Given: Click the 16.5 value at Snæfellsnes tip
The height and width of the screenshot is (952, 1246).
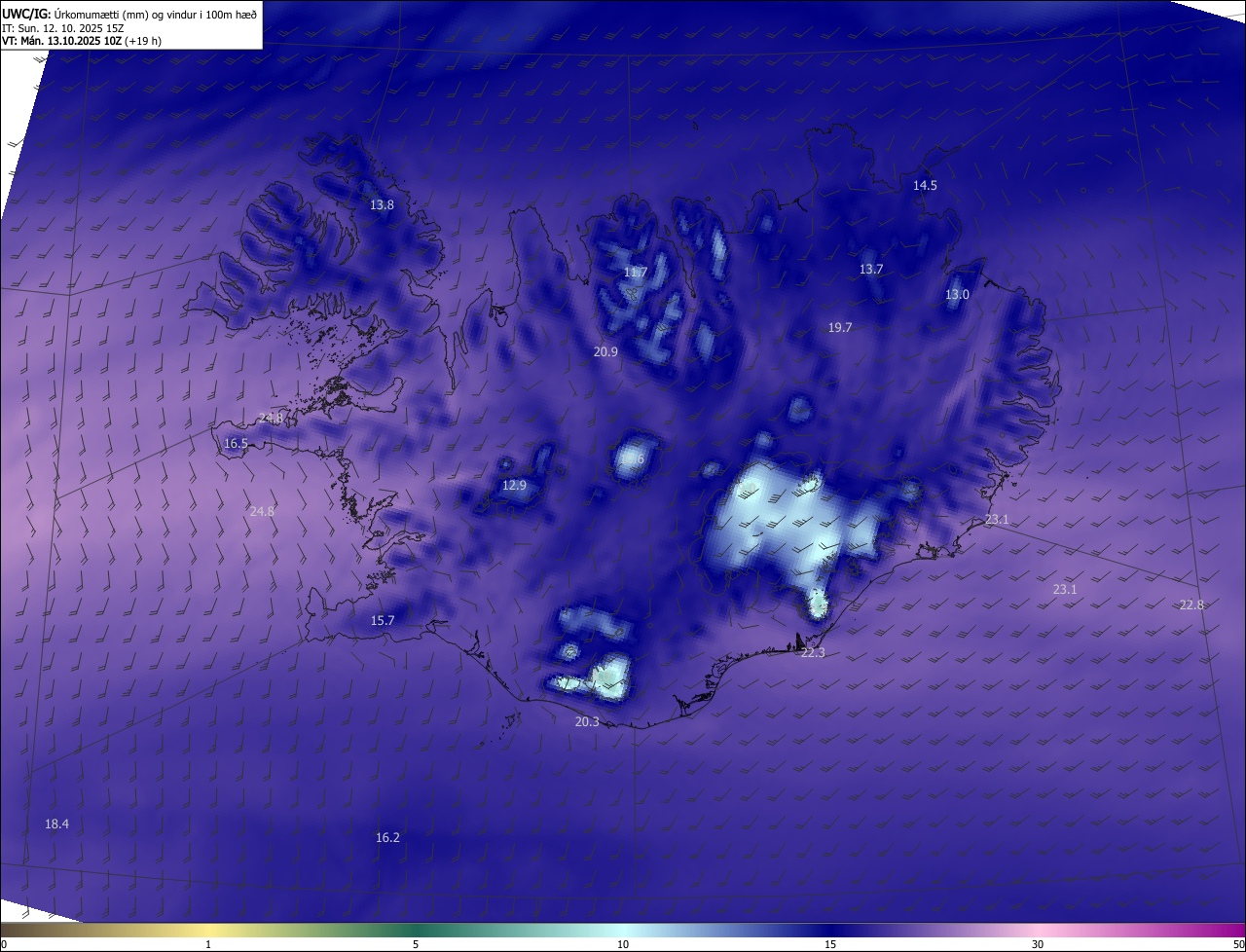Looking at the screenshot, I should [236, 443].
